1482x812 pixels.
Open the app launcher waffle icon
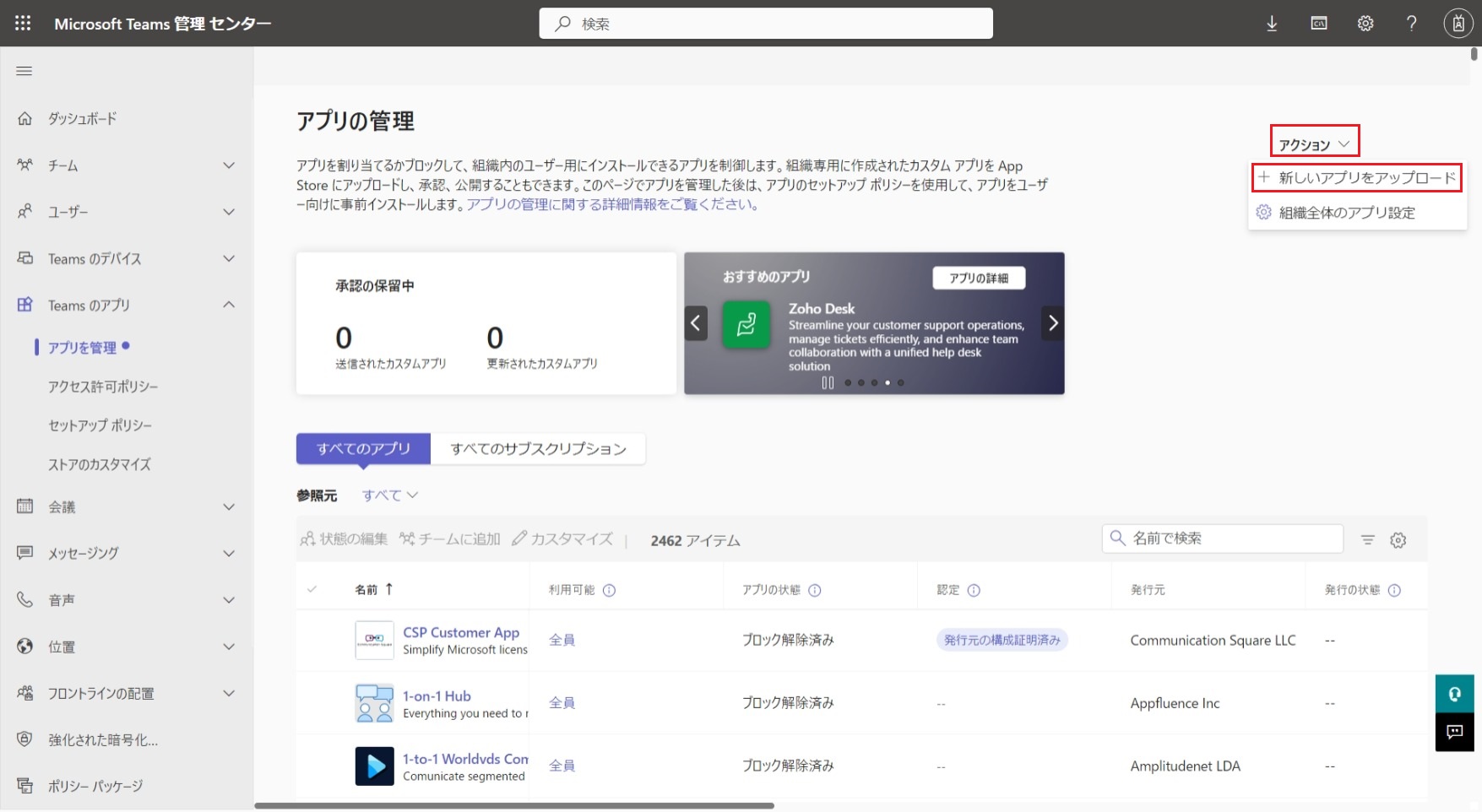23,24
